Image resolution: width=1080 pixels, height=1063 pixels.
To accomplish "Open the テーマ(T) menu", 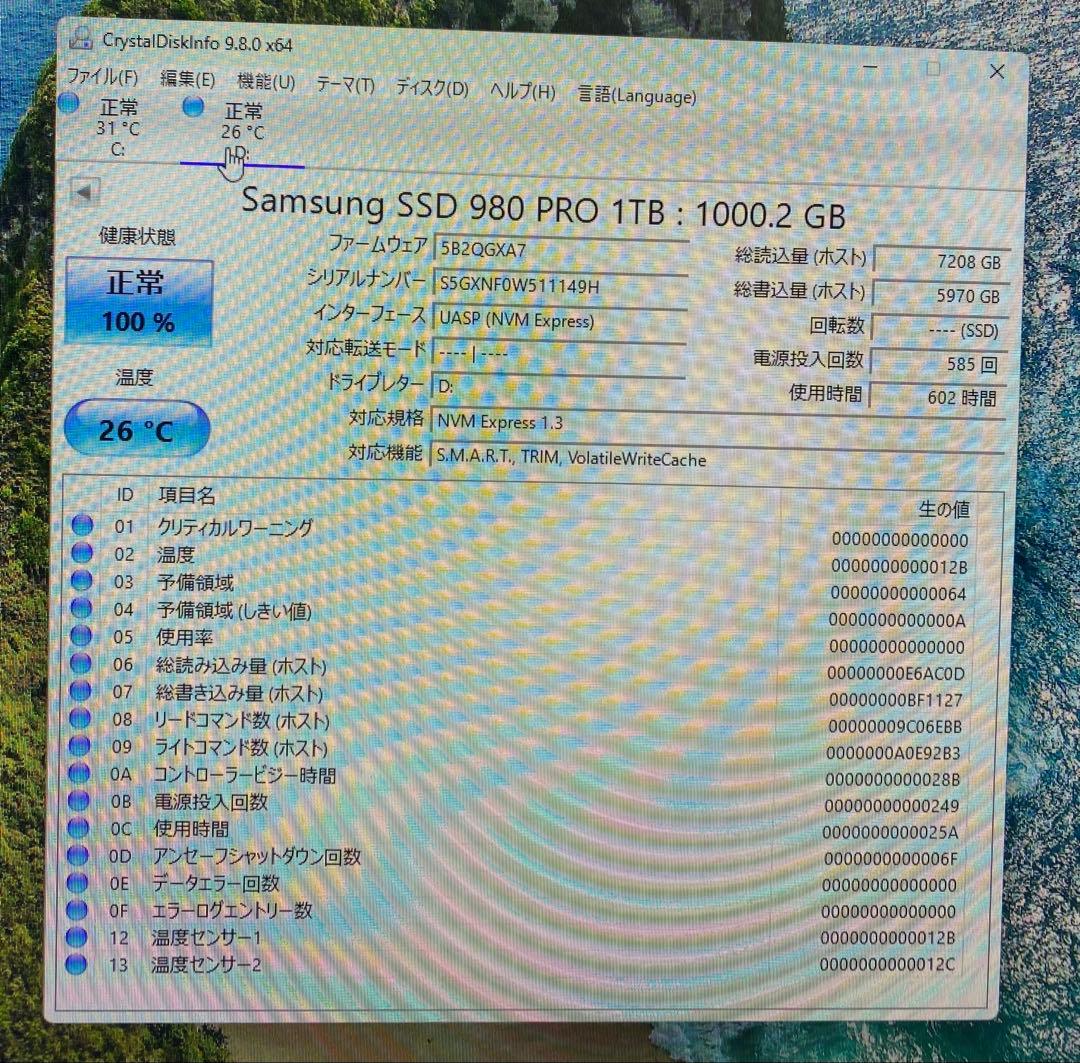I will (x=345, y=85).
